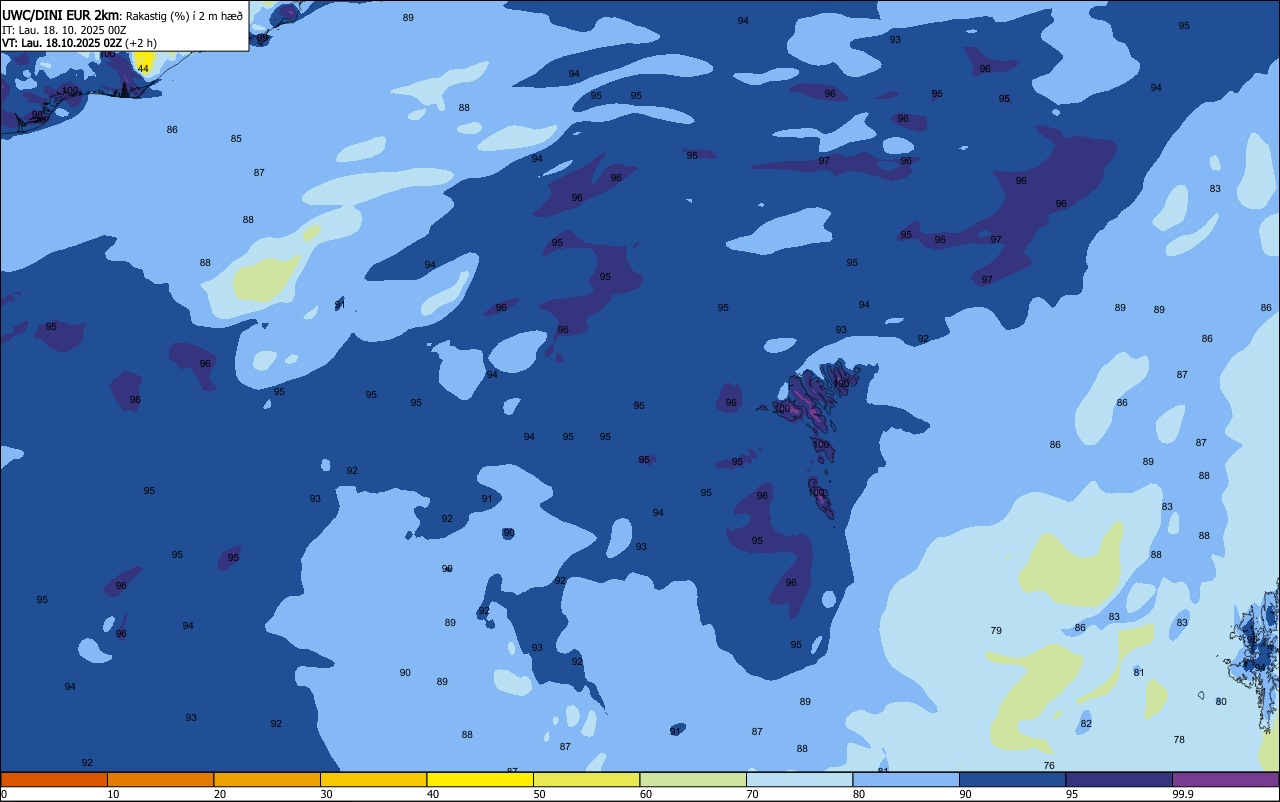Click the humidity value 82 on the map
The width and height of the screenshot is (1280, 802).
[1086, 724]
